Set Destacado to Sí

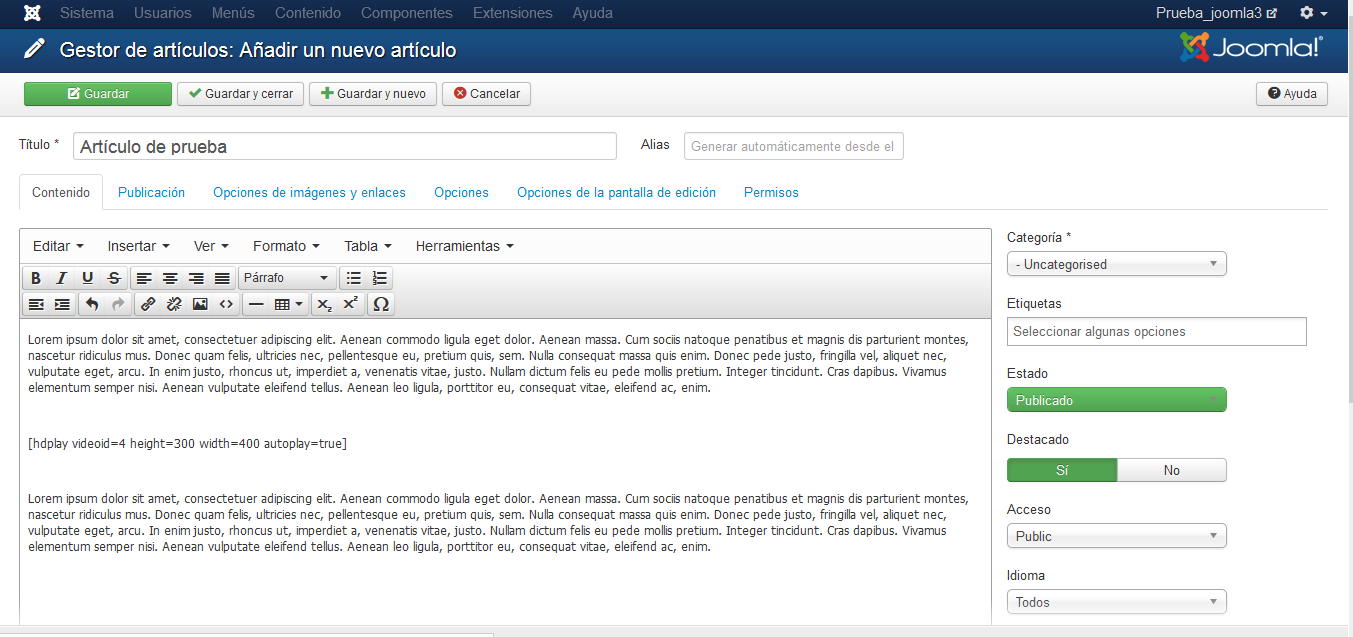(1061, 470)
